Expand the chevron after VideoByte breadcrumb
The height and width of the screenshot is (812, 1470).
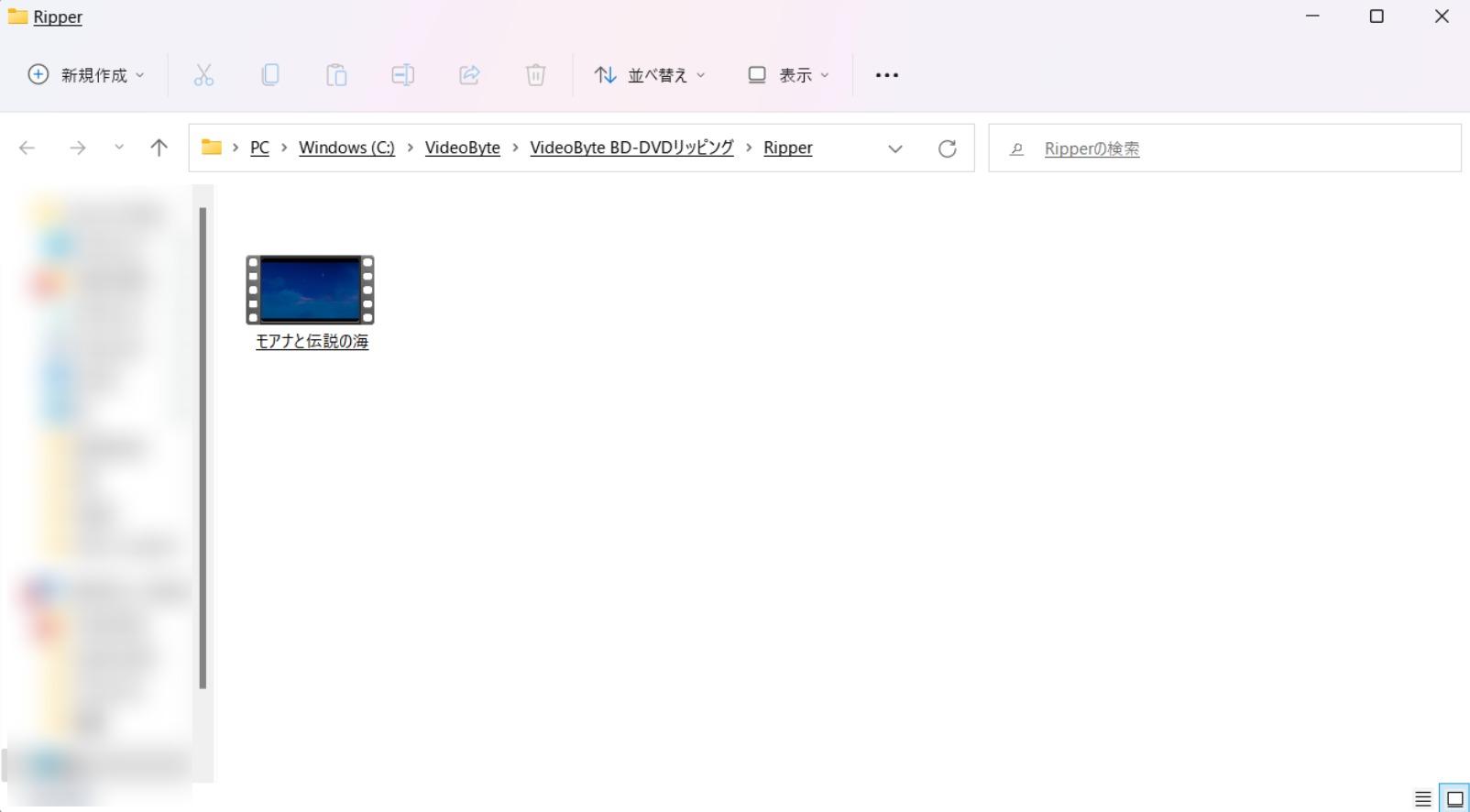515,148
